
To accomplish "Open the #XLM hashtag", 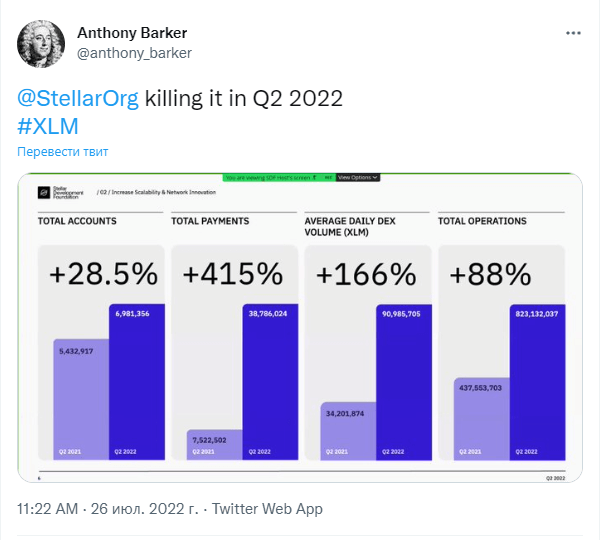I will tap(48, 126).
